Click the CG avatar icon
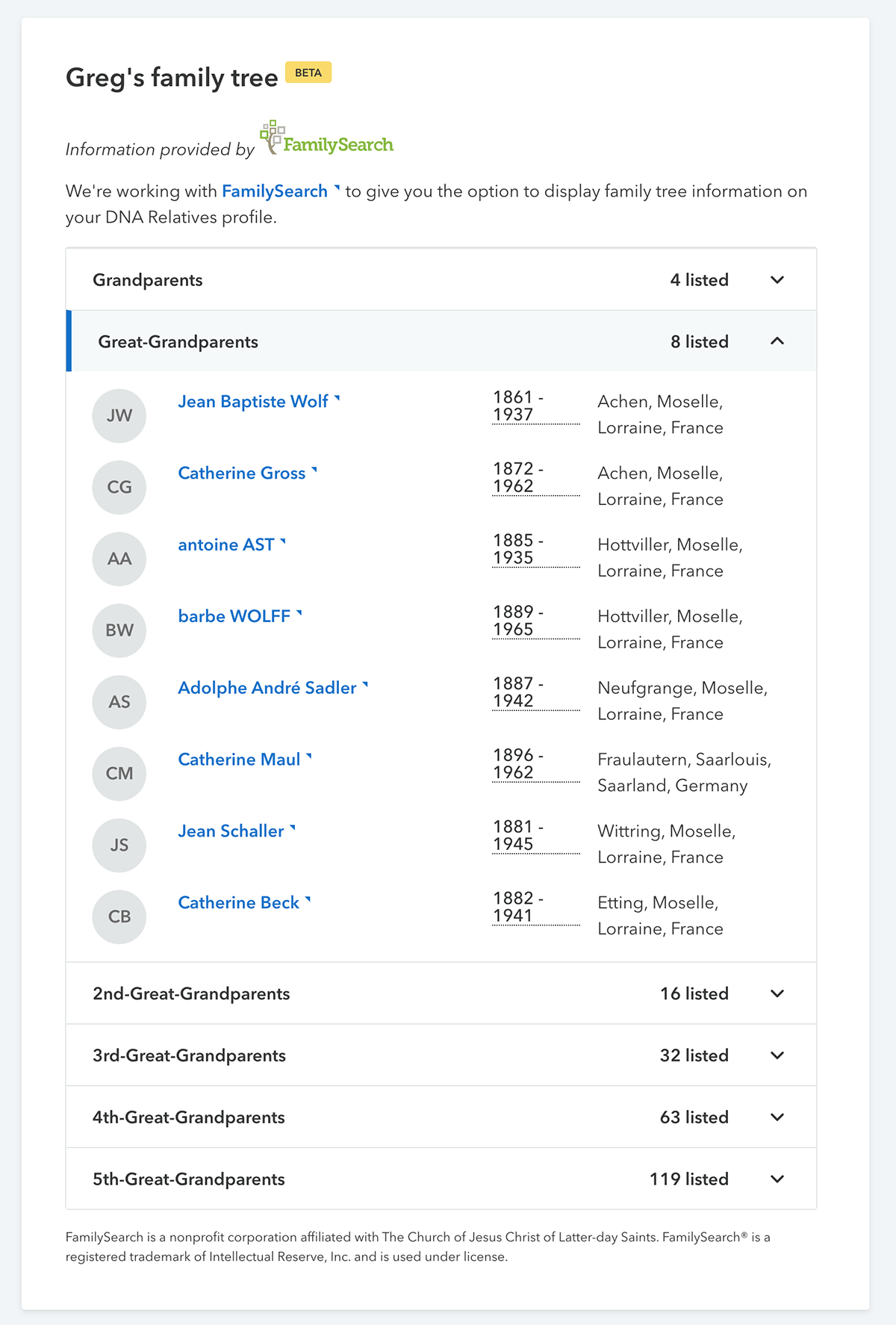This screenshot has height=1325, width=896. (x=119, y=487)
